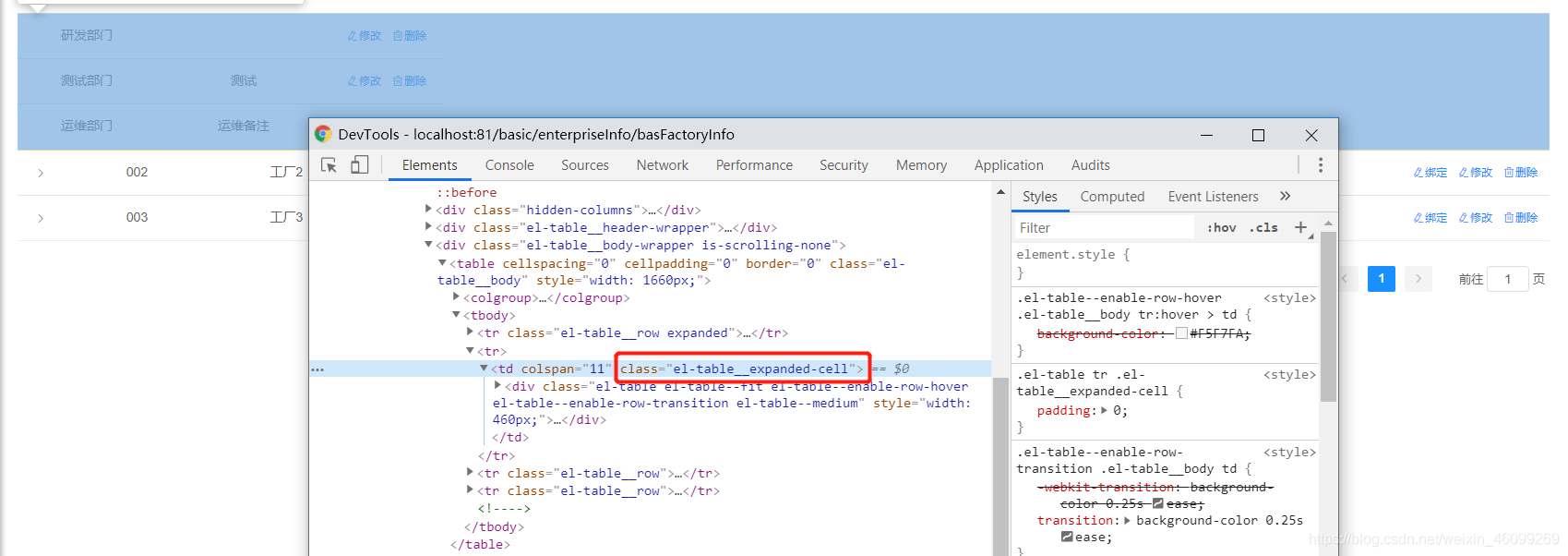Open the Network tab
Screen dimensions: 1568x556
(x=663, y=165)
